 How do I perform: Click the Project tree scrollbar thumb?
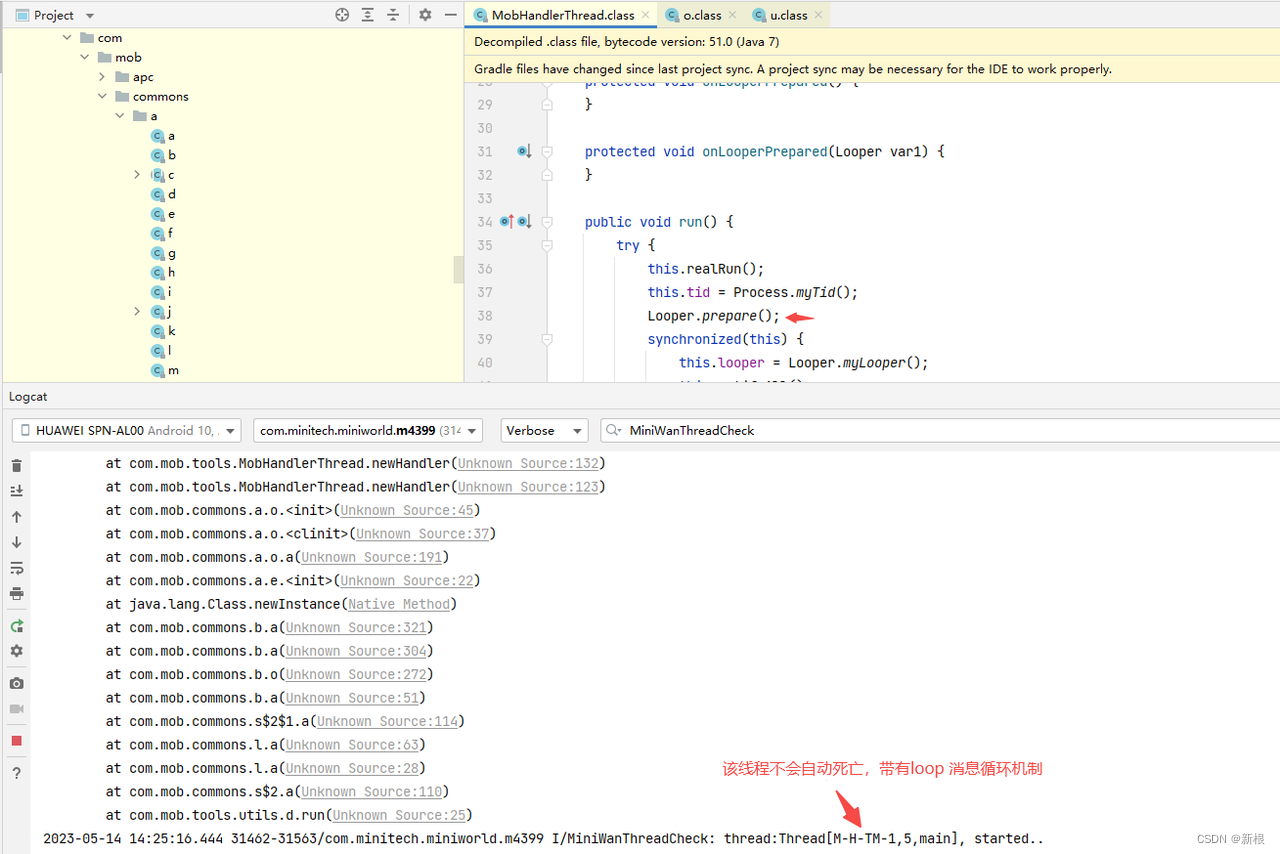(459, 270)
